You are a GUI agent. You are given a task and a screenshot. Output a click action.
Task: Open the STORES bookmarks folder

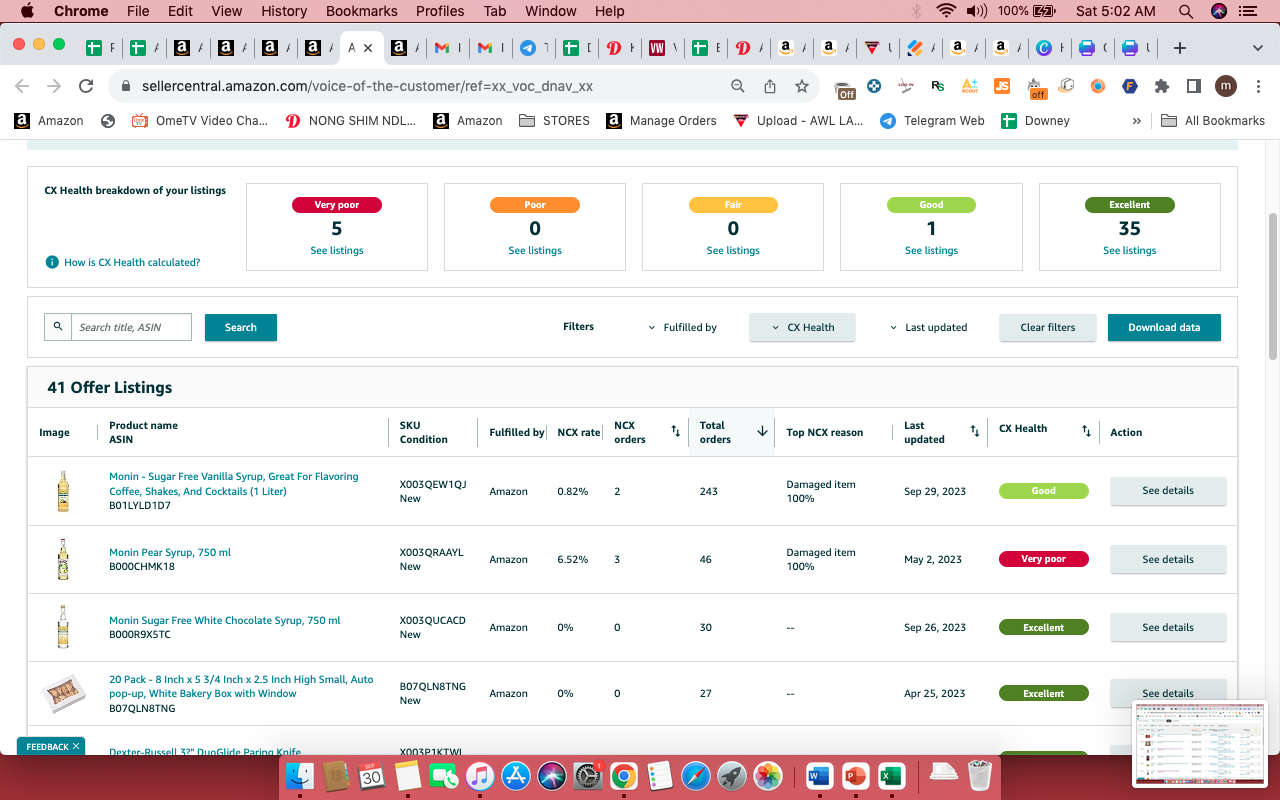(x=555, y=120)
